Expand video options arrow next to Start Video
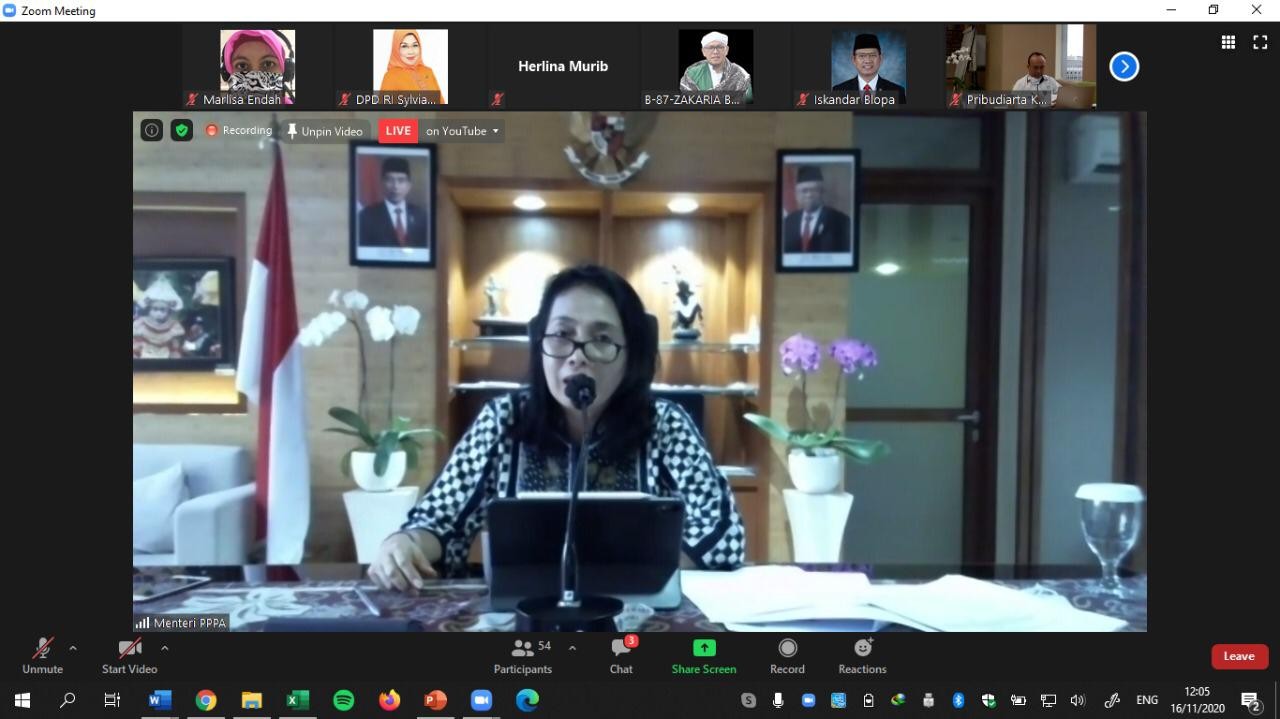This screenshot has height=719, width=1280. 165,648
